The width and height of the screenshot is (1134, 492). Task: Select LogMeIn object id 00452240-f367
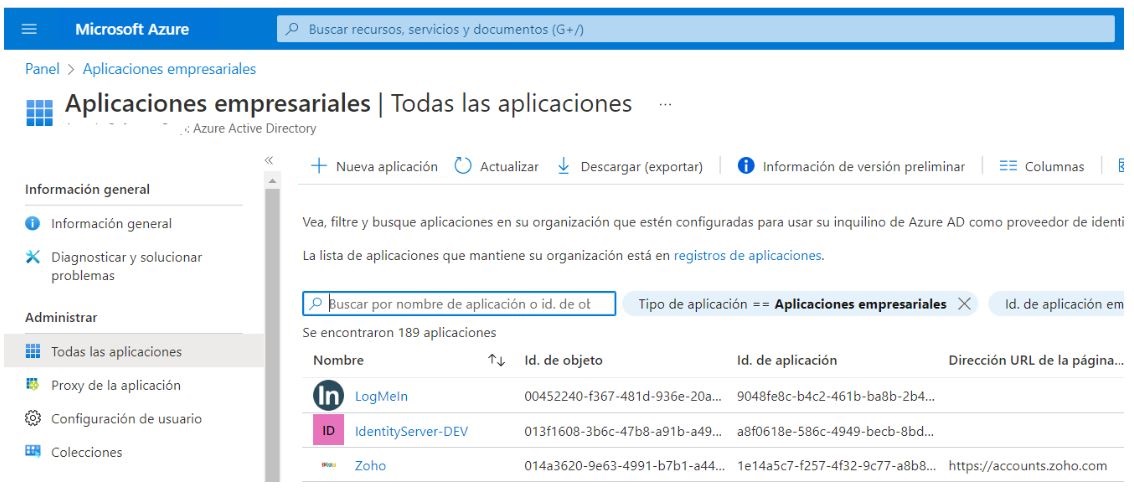point(623,396)
